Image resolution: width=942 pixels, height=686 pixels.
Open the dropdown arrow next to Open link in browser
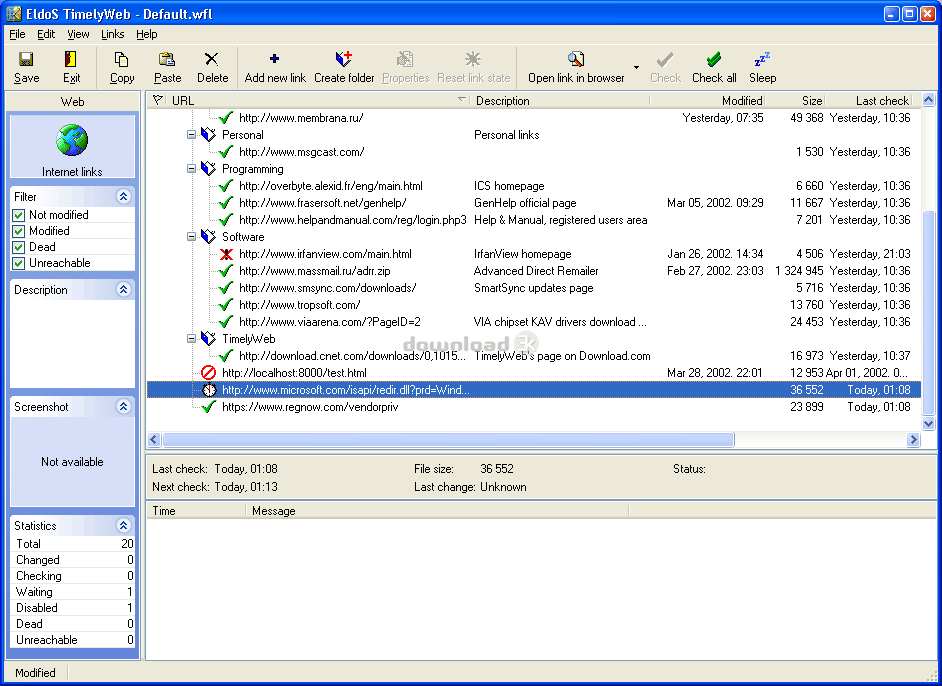pyautogui.click(x=636, y=67)
